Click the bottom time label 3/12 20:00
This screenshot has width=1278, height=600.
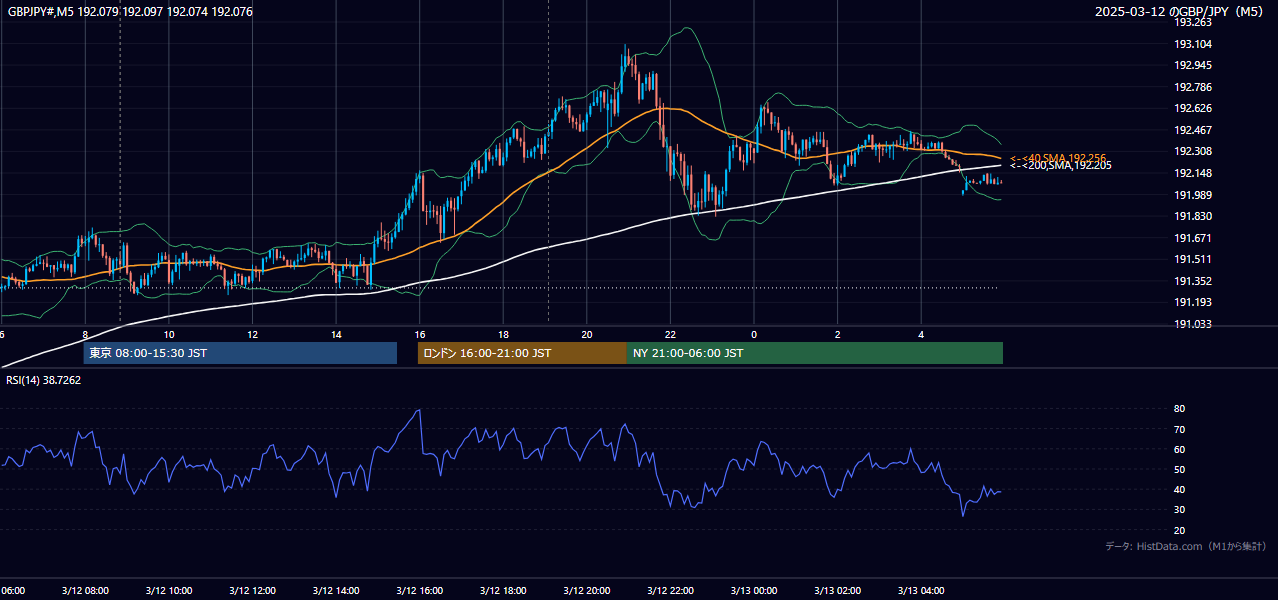click(586, 590)
